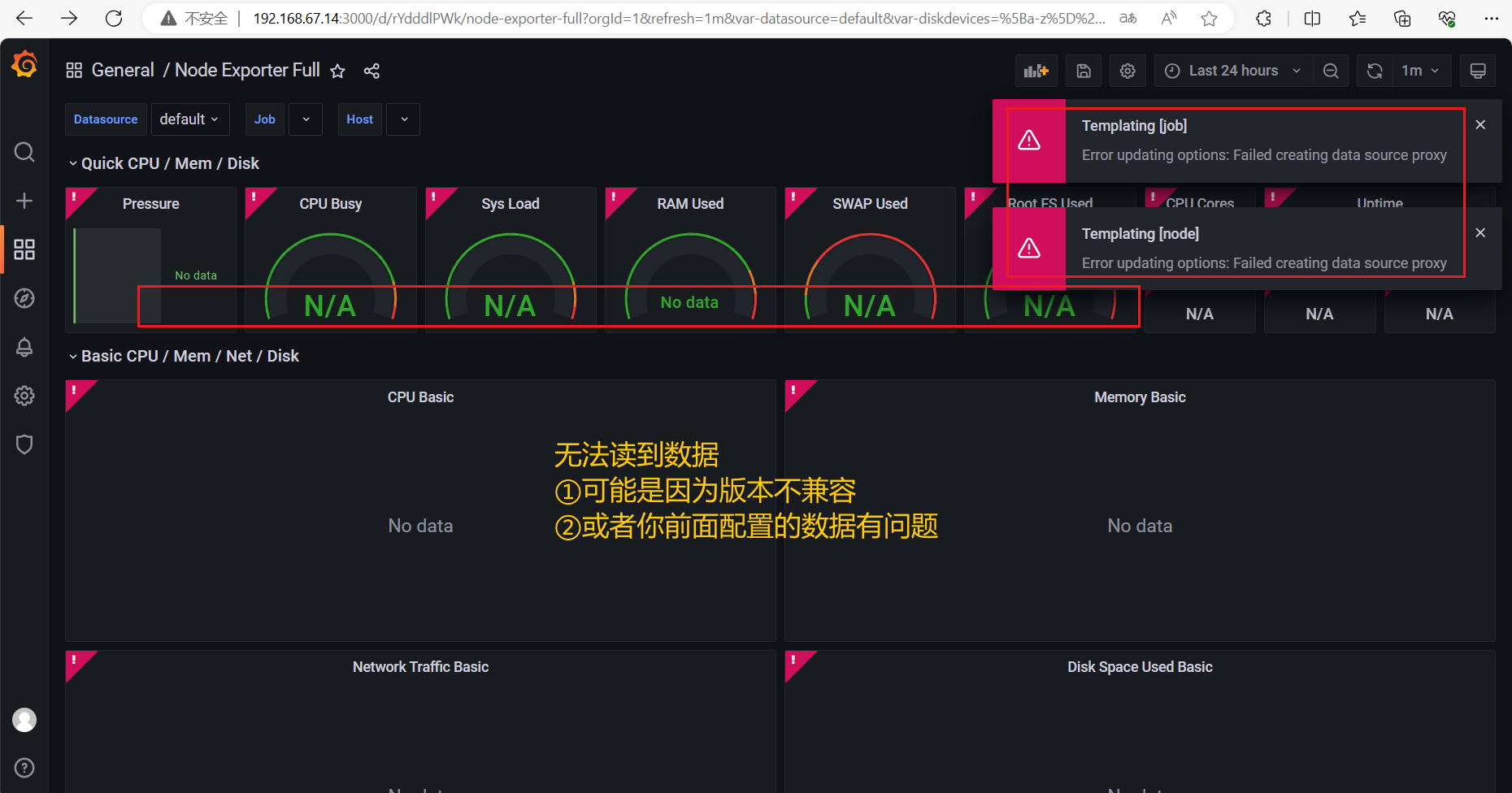Reload the page with browser refresh
Image resolution: width=1512 pixels, height=793 pixels.
[114, 18]
